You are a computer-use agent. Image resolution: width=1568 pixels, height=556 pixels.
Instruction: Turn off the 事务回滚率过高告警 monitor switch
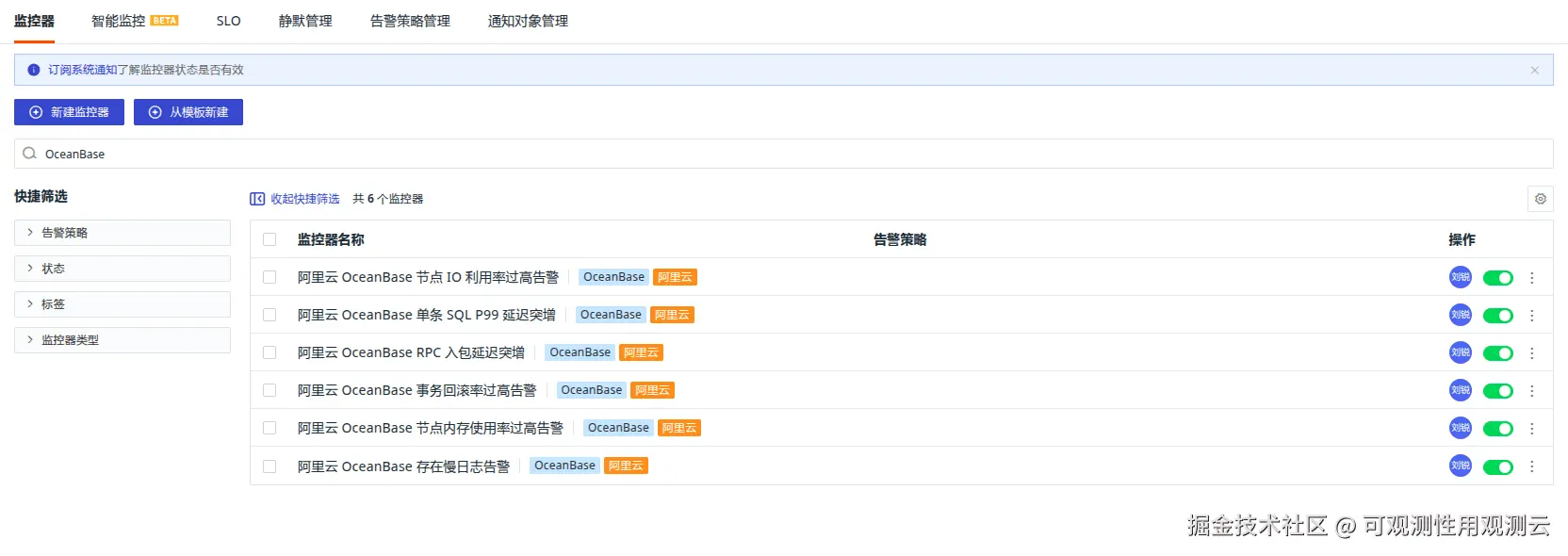point(1498,391)
